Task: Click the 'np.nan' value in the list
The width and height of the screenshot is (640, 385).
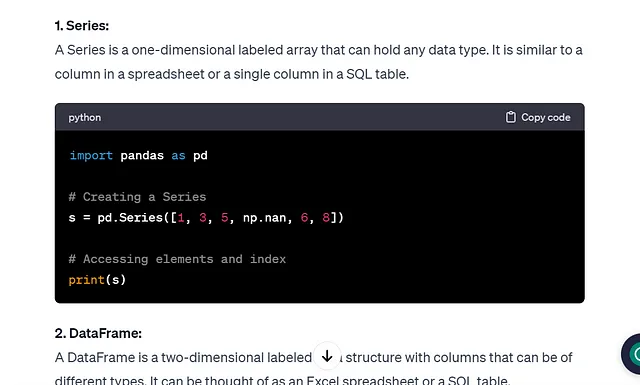Action: click(264, 218)
